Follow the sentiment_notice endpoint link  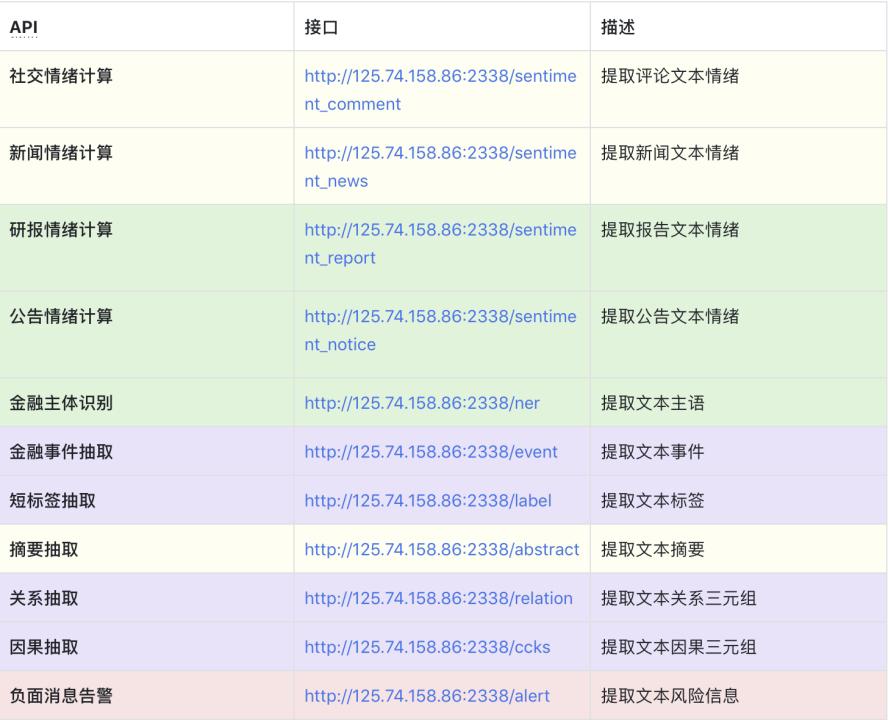440,317
